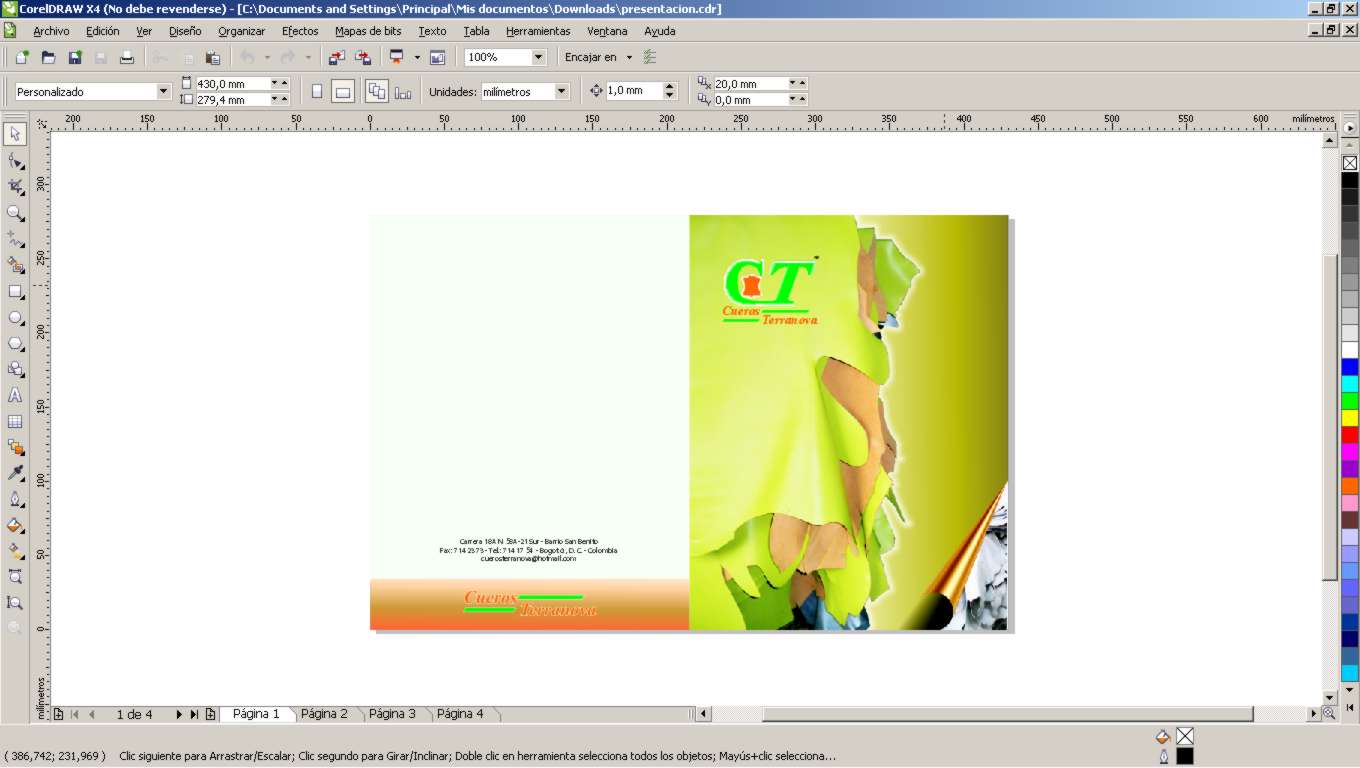This screenshot has height=768, width=1360.
Task: Select the Table tool in the toolbox
Action: (15, 422)
